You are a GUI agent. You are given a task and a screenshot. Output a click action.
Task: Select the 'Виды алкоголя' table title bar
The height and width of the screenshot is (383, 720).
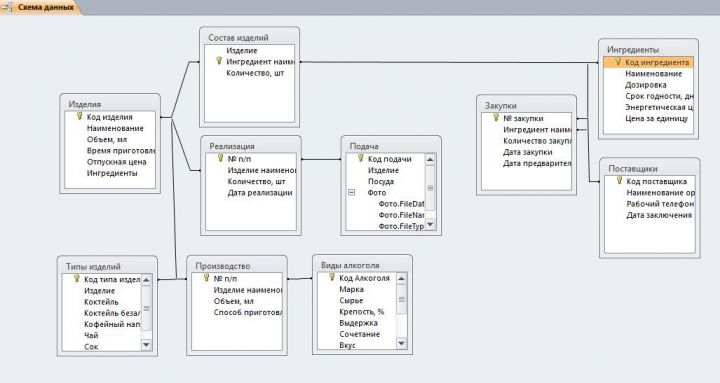[362, 265]
